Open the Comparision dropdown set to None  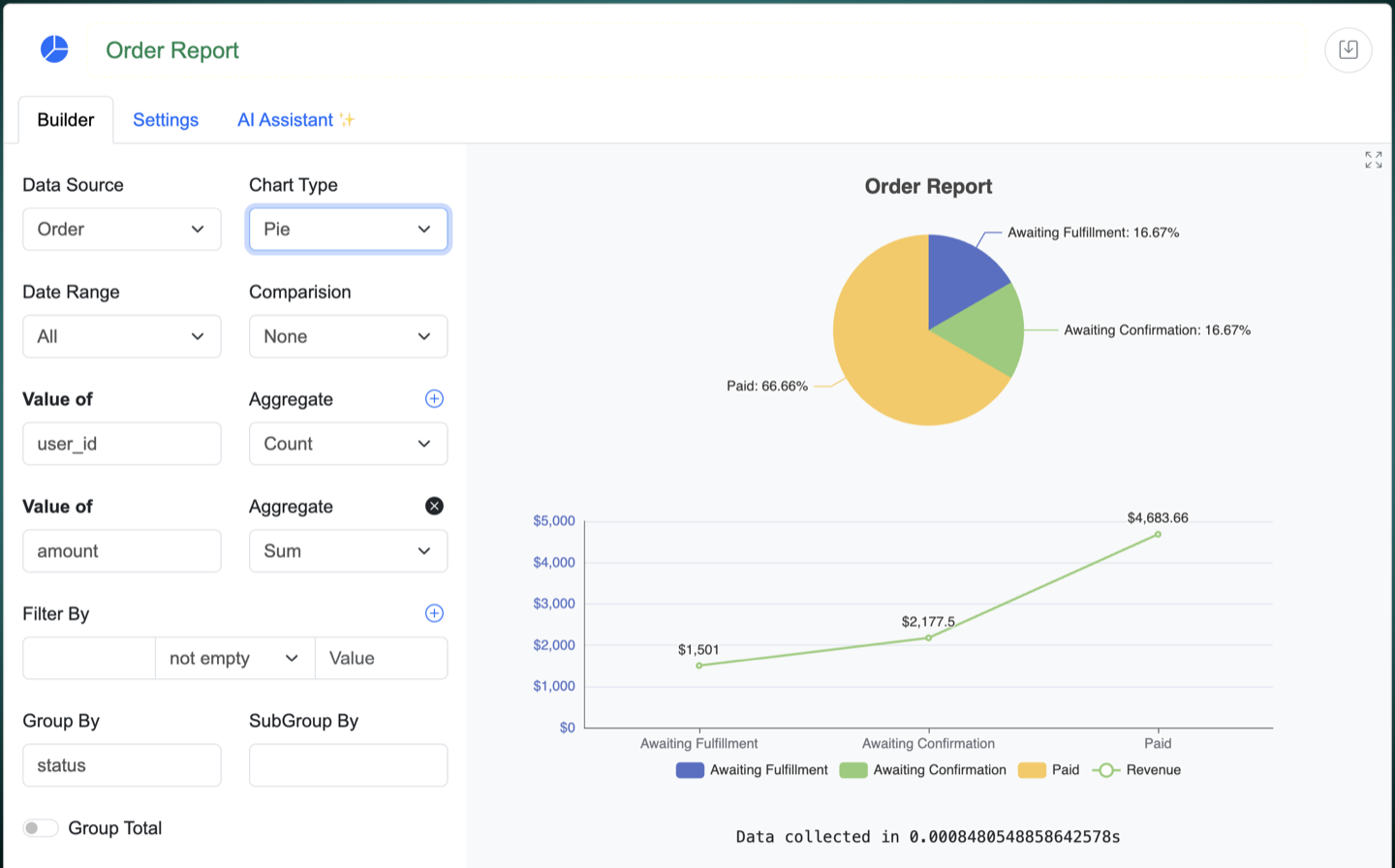(348, 337)
